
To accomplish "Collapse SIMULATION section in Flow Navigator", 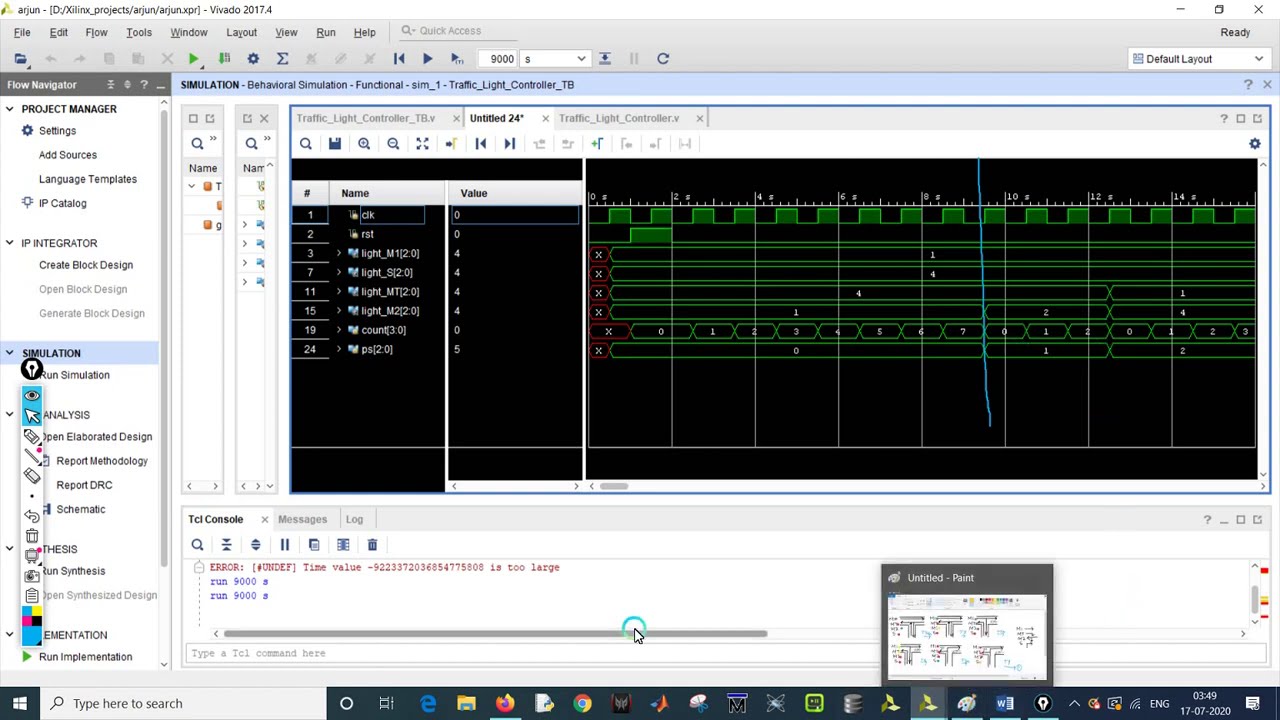I will tap(10, 353).
